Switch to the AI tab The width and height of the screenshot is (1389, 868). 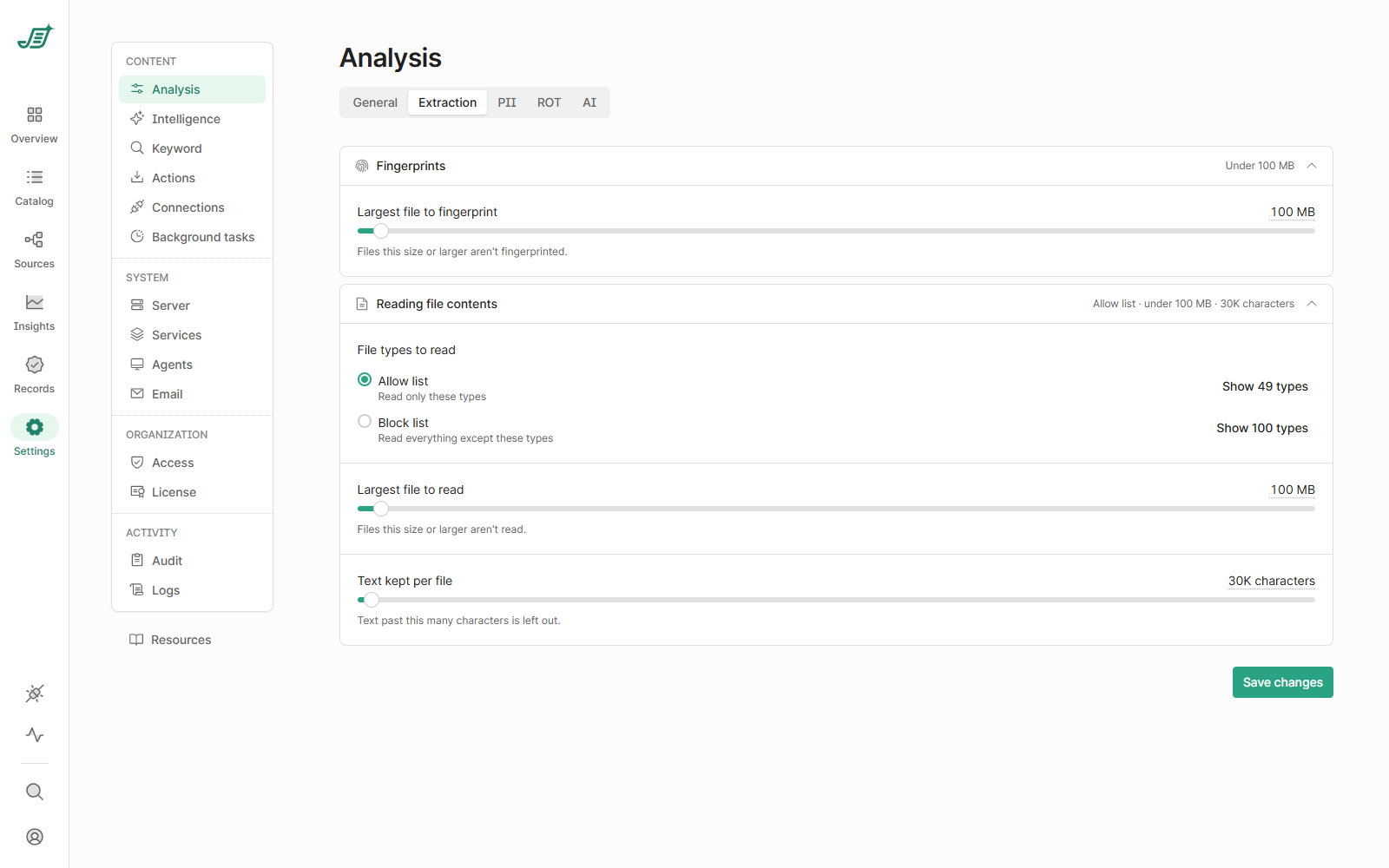tap(589, 102)
